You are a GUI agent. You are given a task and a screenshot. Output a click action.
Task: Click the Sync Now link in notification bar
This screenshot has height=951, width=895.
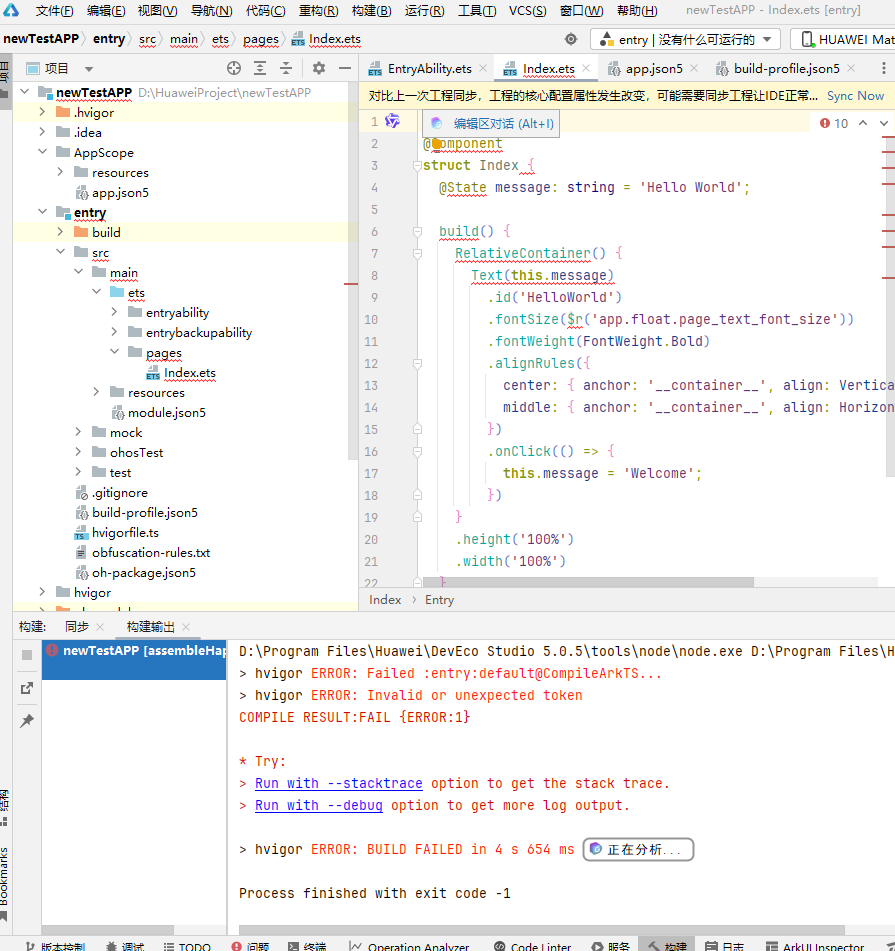855,96
